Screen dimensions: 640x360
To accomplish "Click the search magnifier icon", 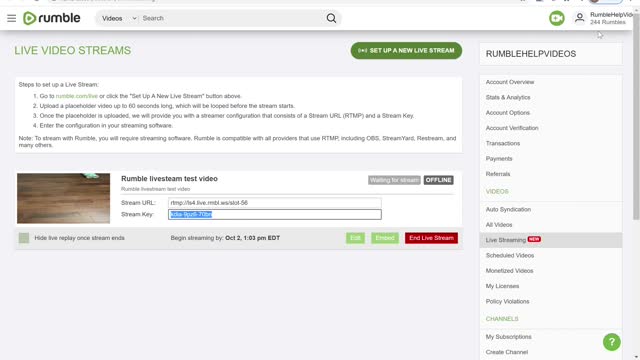I will (331, 18).
